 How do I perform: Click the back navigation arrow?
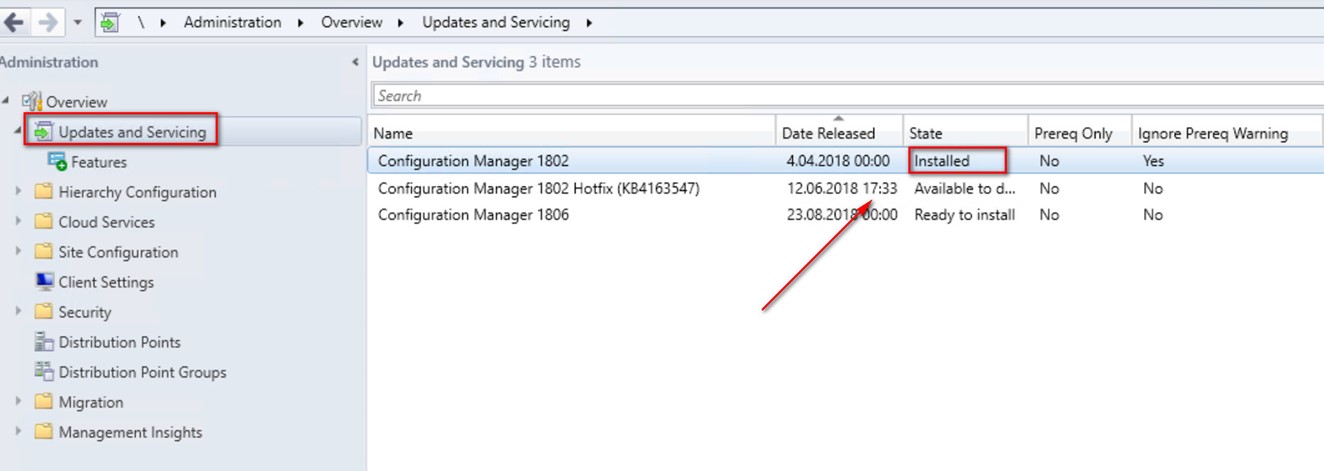[x=14, y=22]
